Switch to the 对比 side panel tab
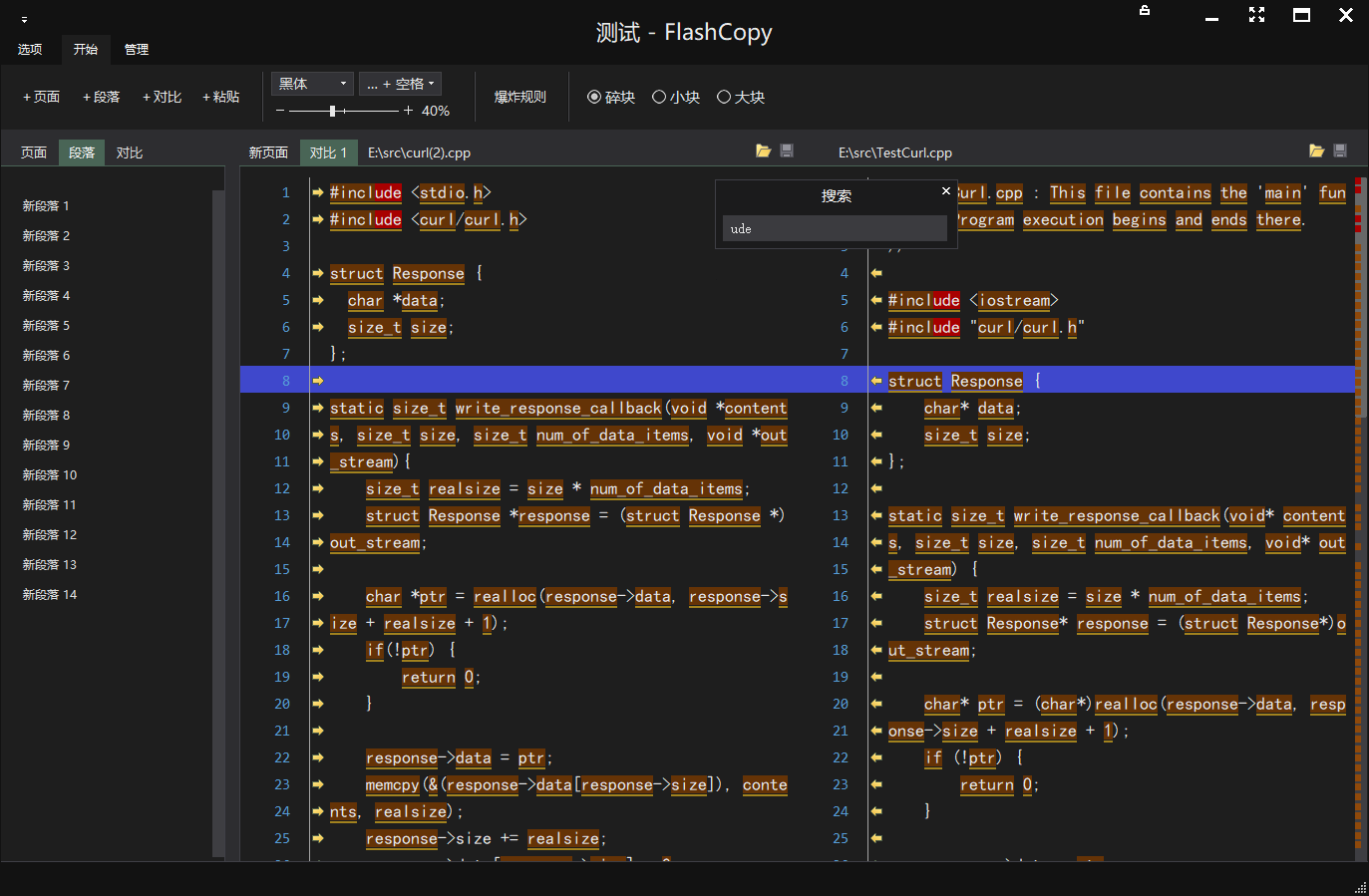Screen dimensions: 1369x896 pos(130,152)
